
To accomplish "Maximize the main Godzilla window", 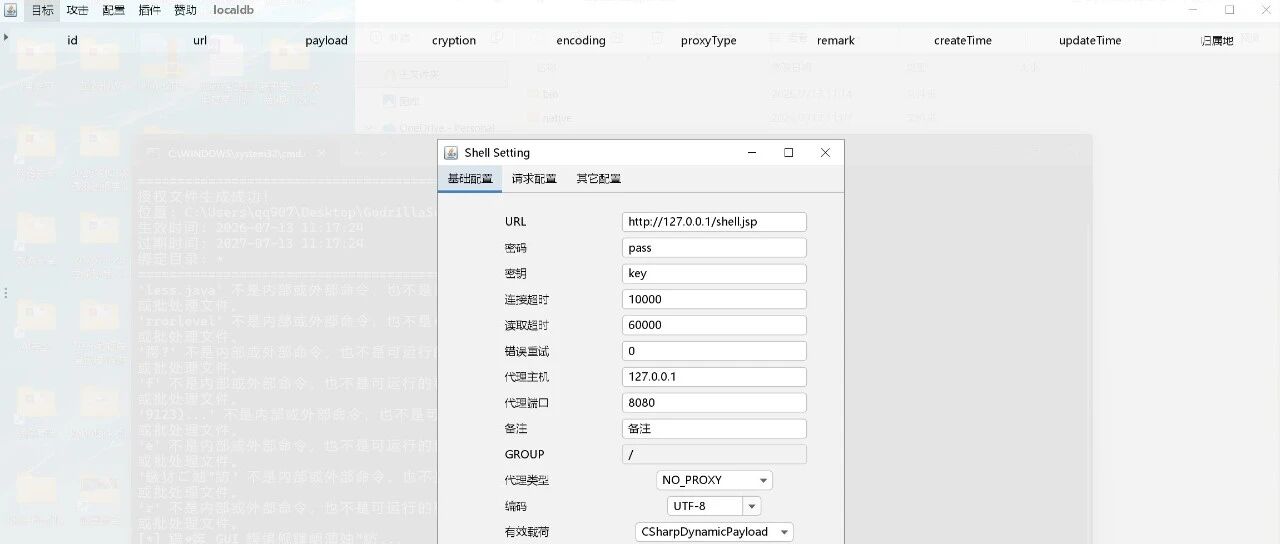I will (x=1230, y=10).
